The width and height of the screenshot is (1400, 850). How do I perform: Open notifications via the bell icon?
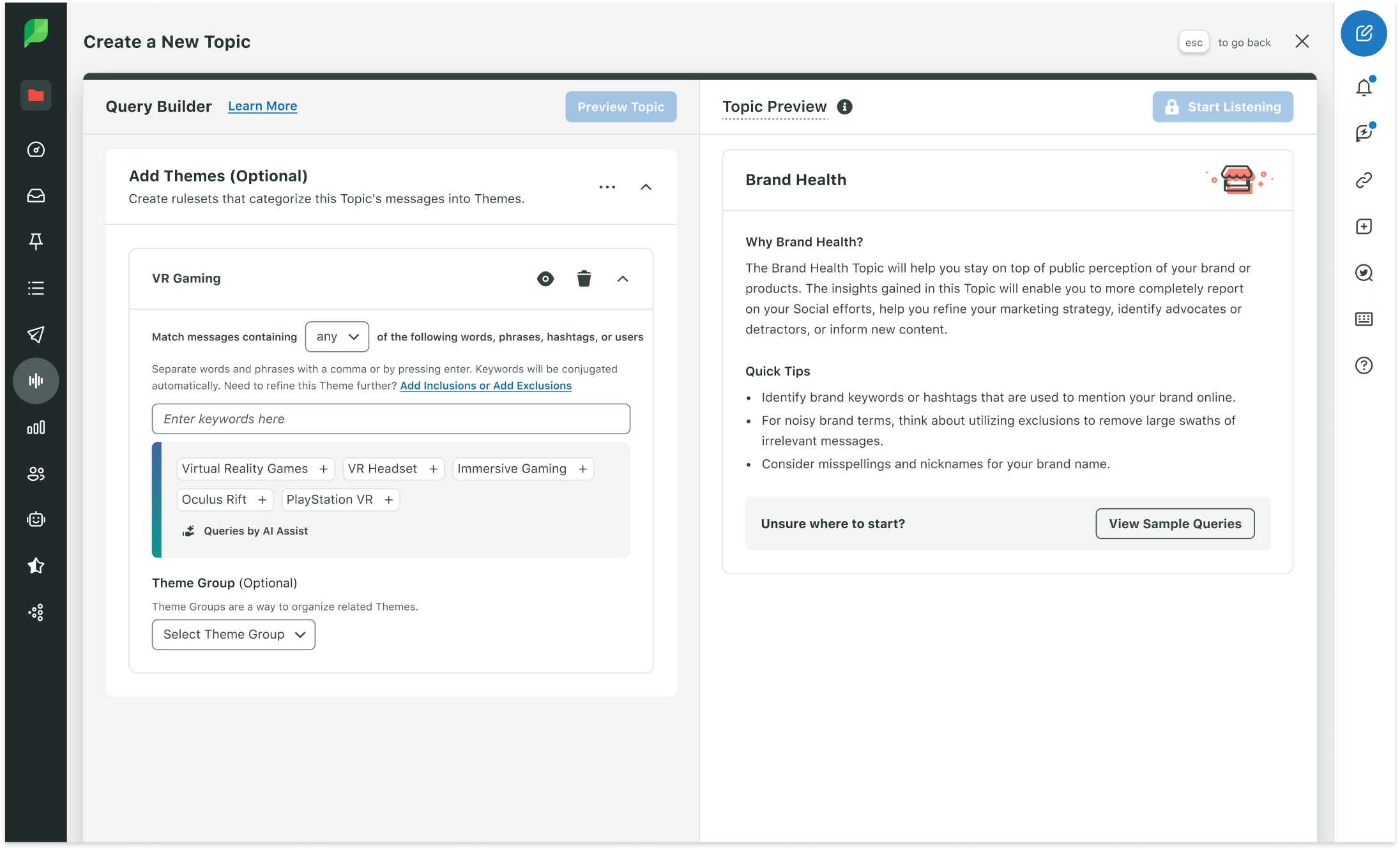click(x=1364, y=87)
